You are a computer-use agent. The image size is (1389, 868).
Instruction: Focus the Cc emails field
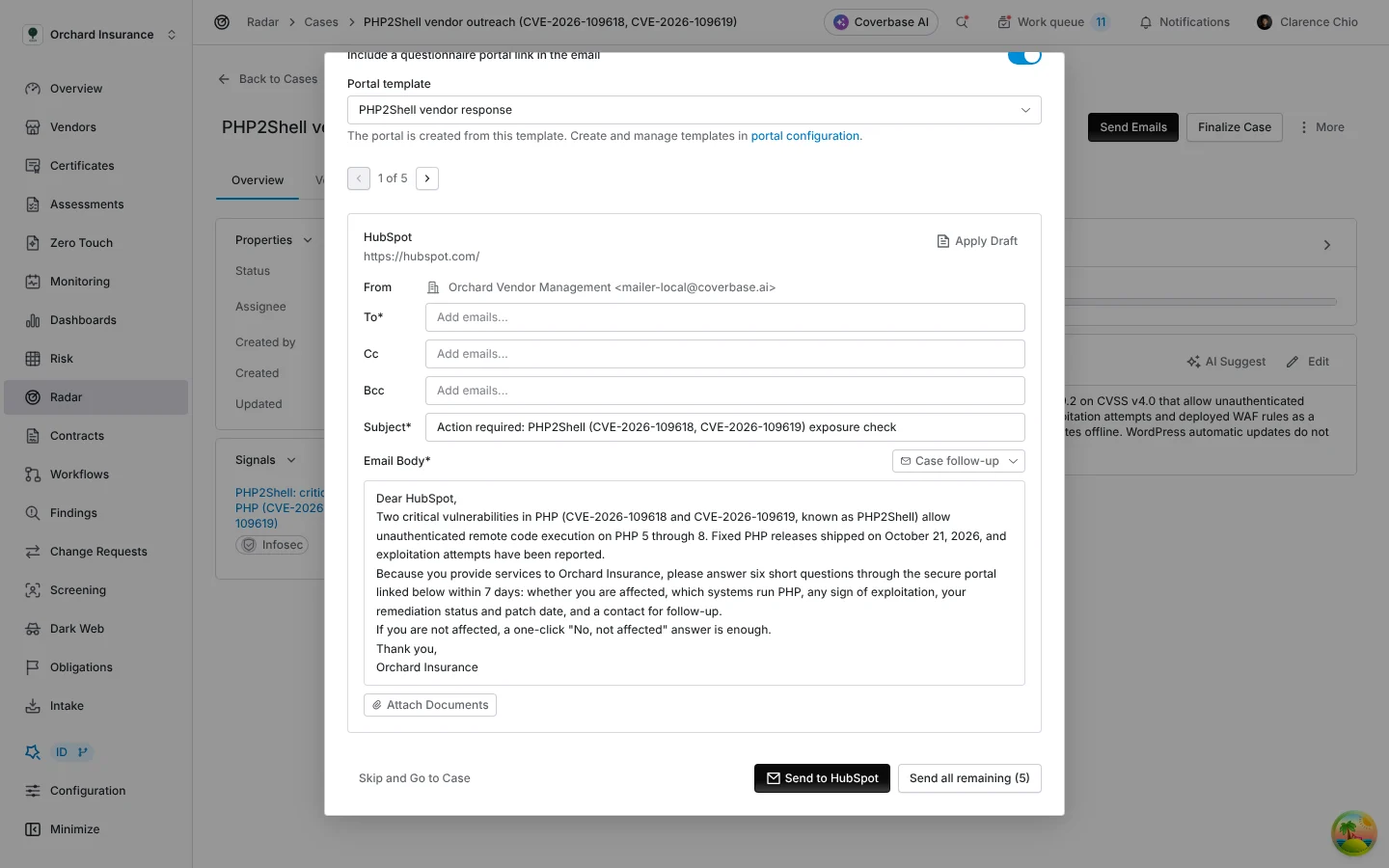(725, 354)
